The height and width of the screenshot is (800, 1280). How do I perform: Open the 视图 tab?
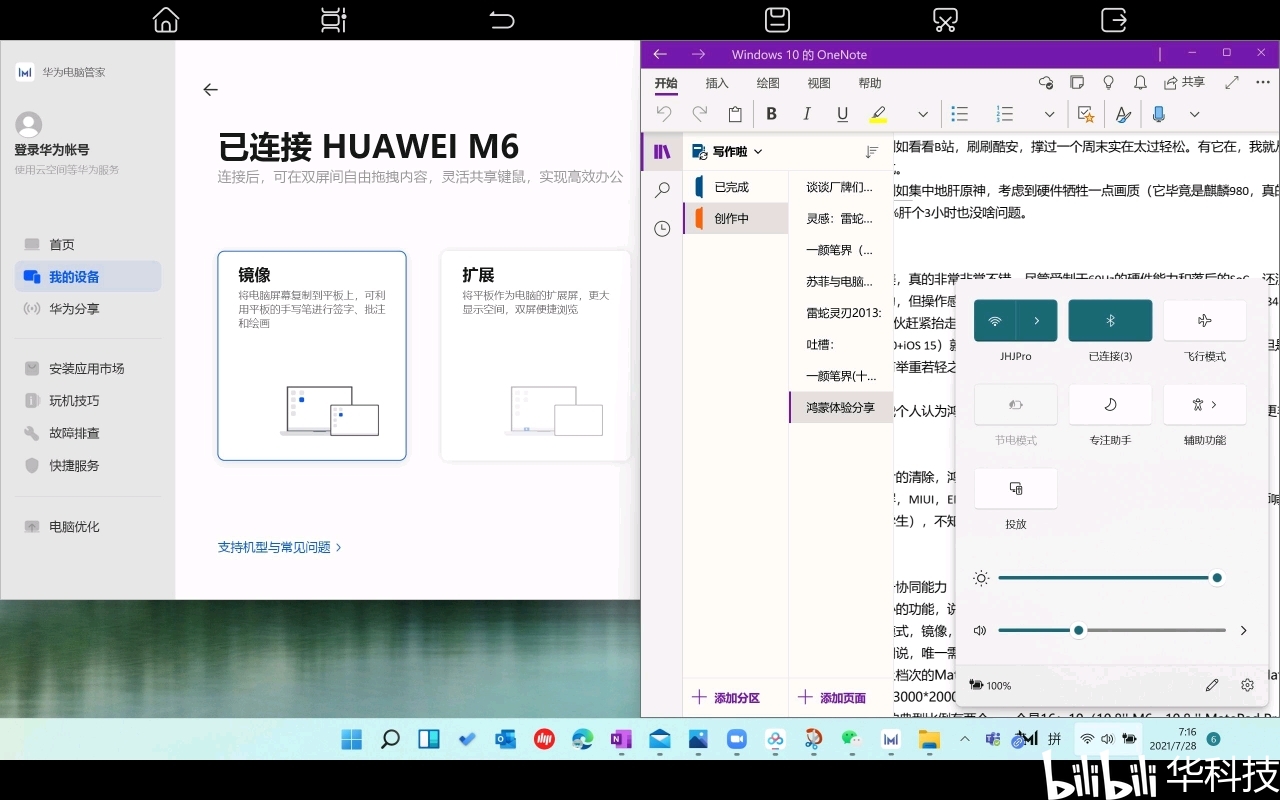tap(819, 83)
